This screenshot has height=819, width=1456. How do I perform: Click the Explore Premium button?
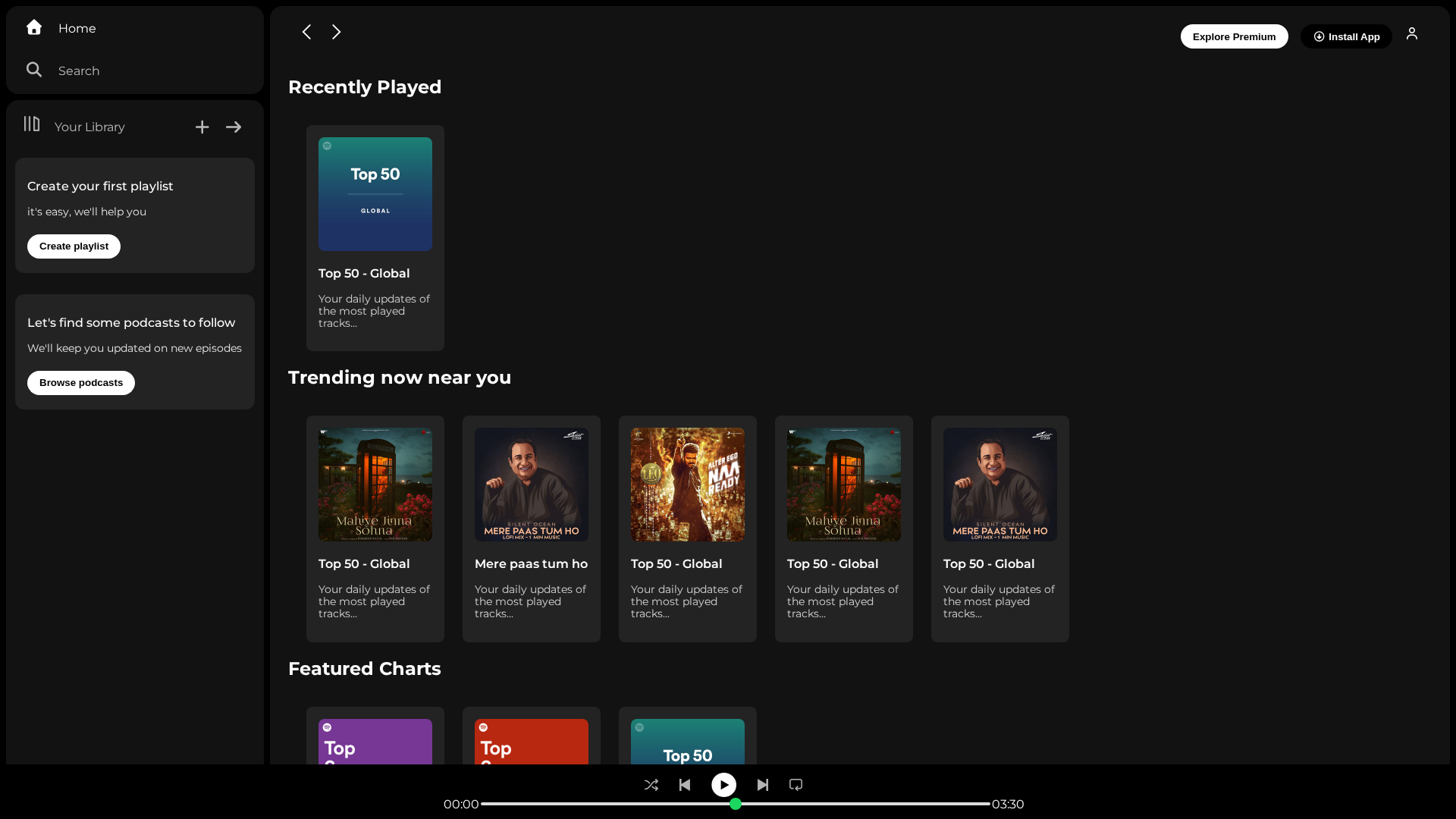pos(1234,36)
